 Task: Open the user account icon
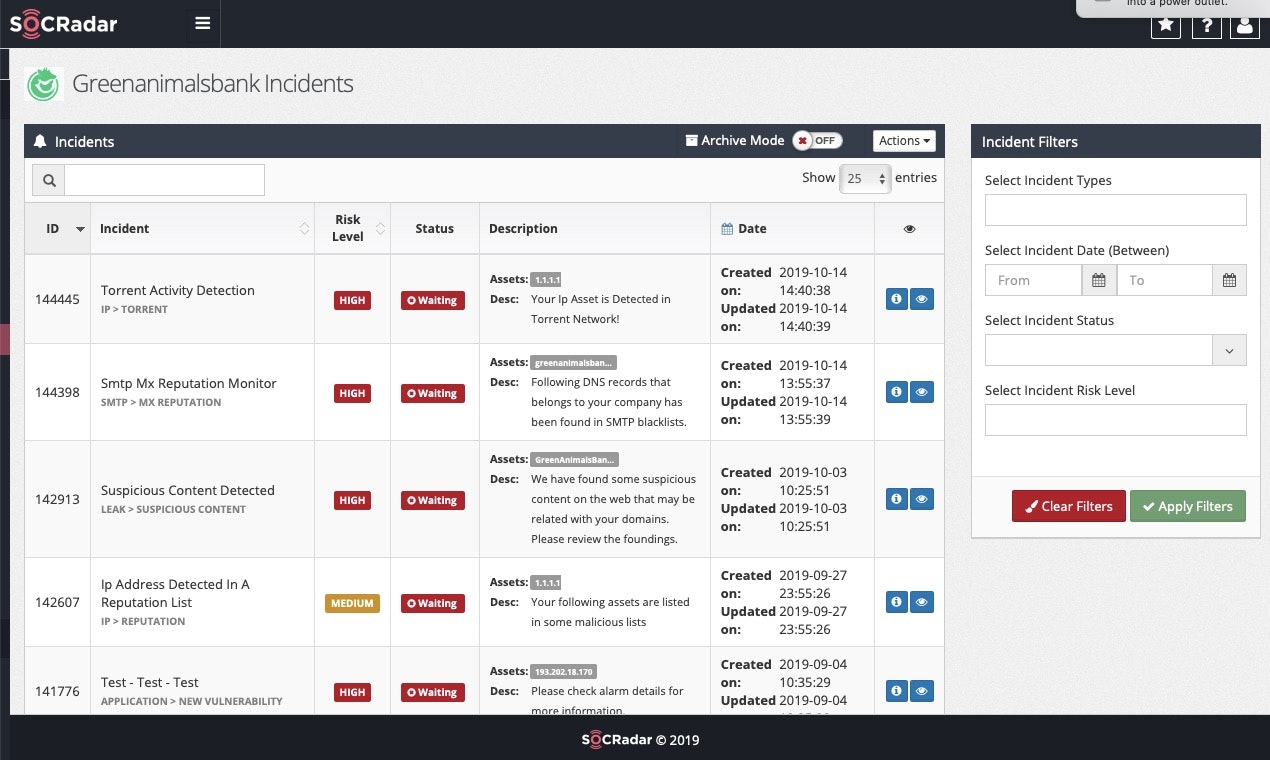tap(1245, 25)
